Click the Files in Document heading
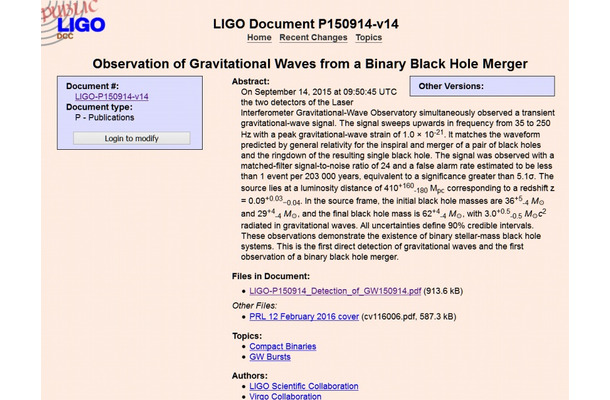 tap(271, 276)
